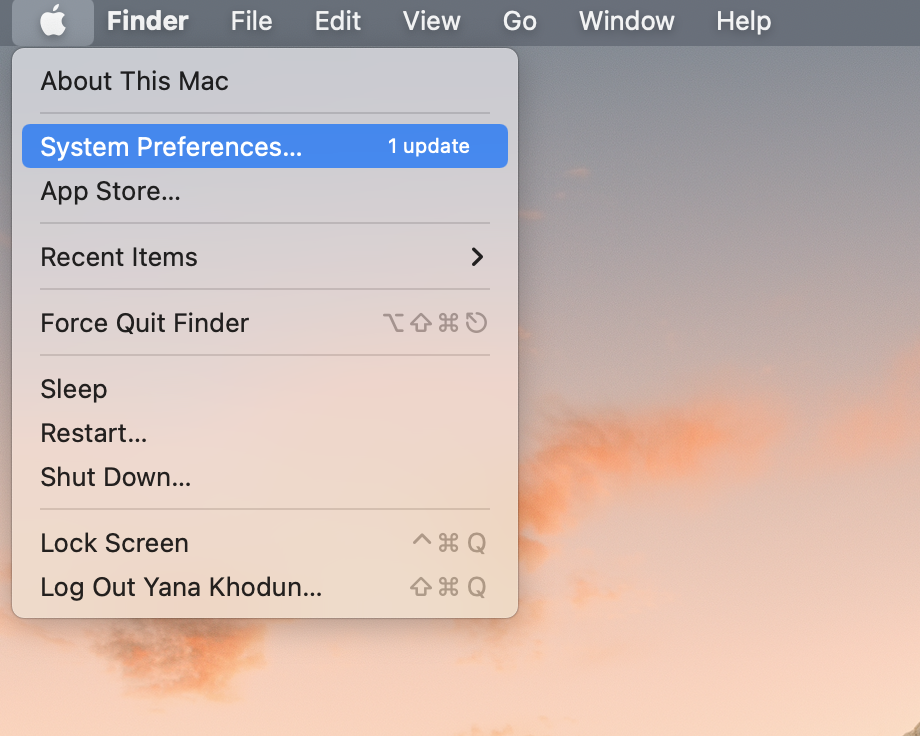Open the Finder menu in menu bar
This screenshot has width=920, height=736.
tap(147, 21)
